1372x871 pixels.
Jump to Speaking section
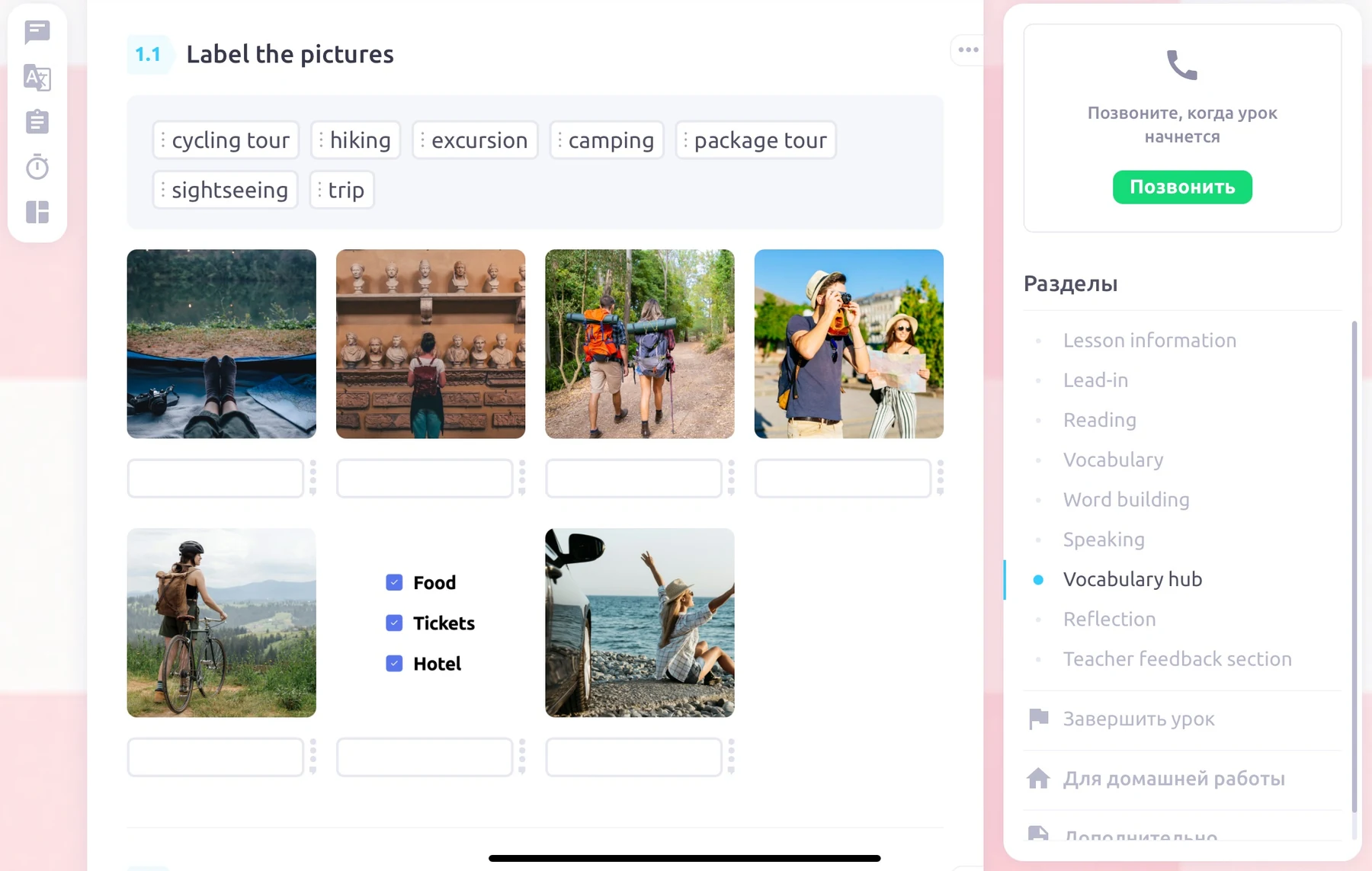tap(1104, 540)
